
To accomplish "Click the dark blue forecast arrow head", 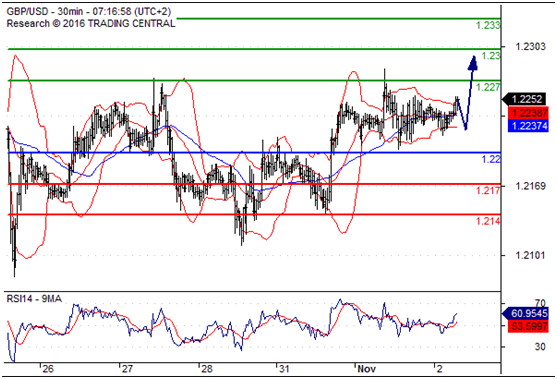I will [x=473, y=63].
